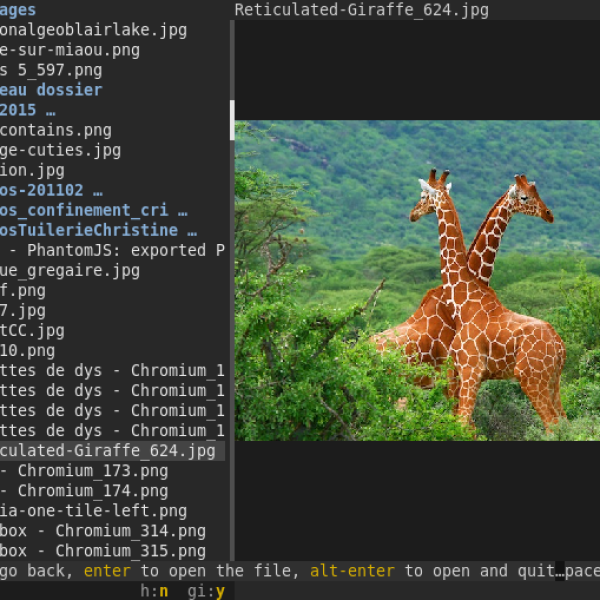Click the giraffe image preview
The height and width of the screenshot is (600, 600).
[x=417, y=281]
